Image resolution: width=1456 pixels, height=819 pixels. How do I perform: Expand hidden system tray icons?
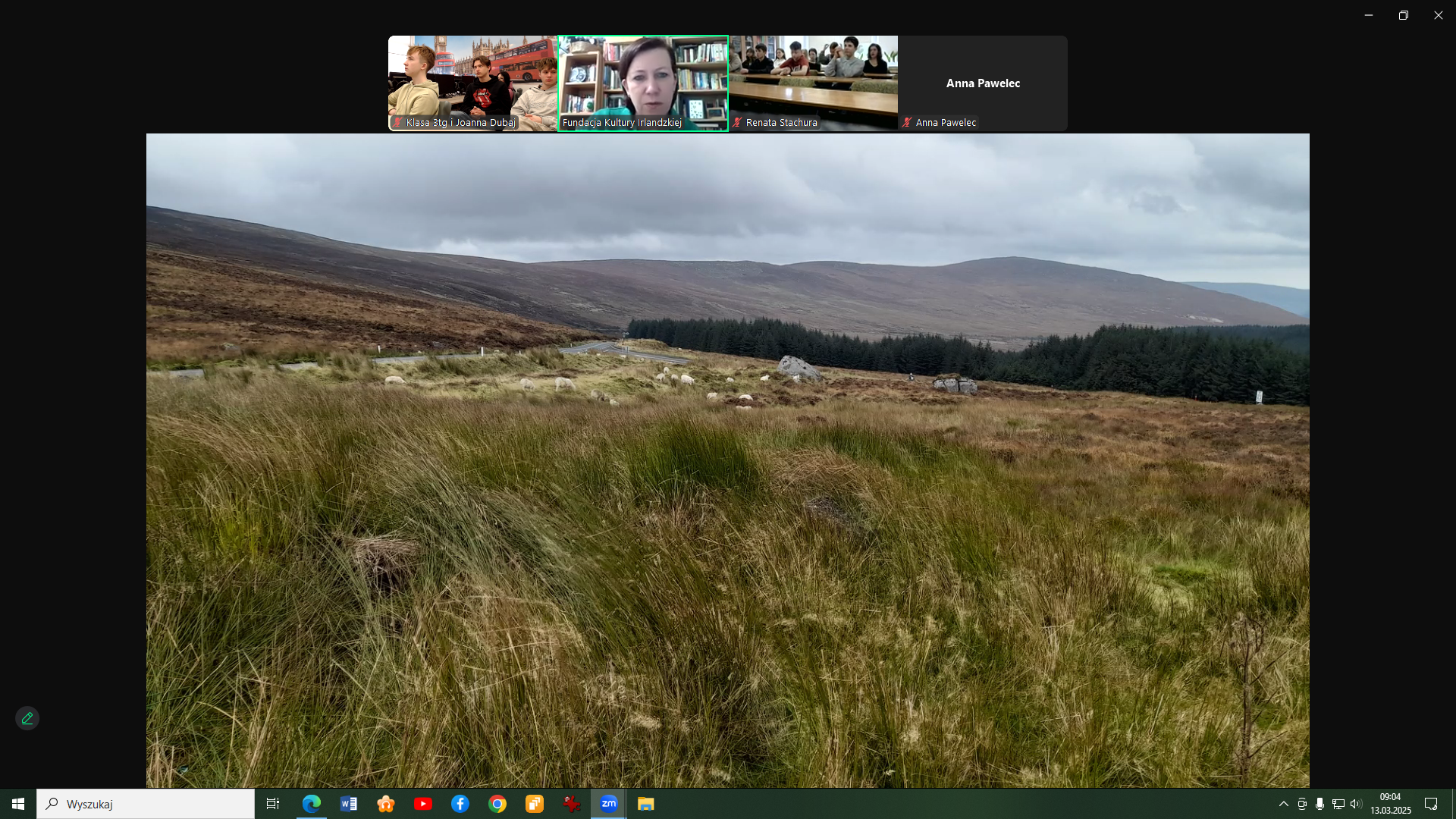click(x=1283, y=804)
